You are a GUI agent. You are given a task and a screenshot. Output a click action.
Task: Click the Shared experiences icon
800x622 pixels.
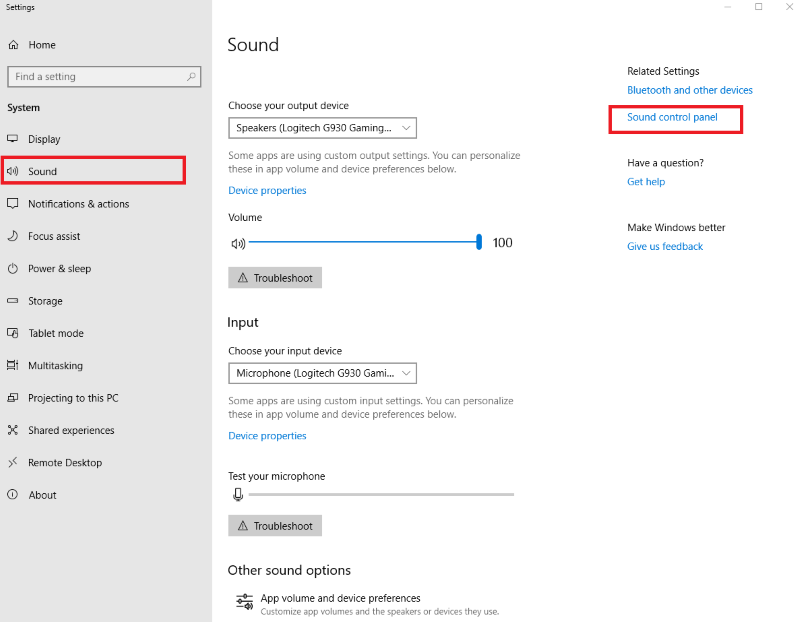coord(13,430)
